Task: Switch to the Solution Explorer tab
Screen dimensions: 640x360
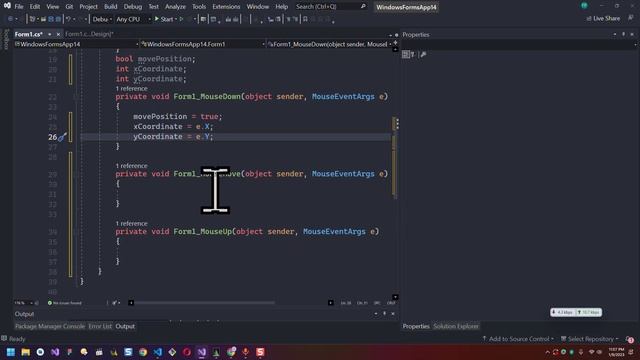Action: [x=456, y=326]
